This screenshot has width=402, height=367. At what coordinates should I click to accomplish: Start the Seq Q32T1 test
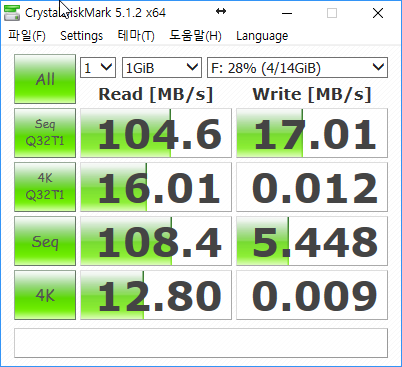pyautogui.click(x=45, y=133)
